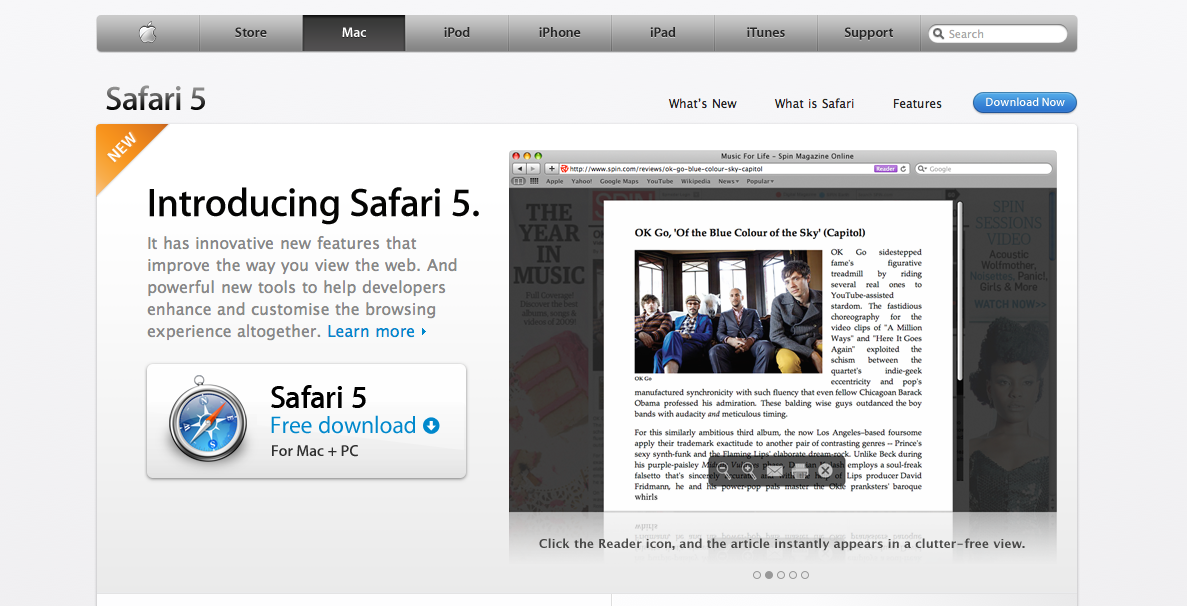Open the iPhone section
Screen dimensions: 1187x606
click(x=559, y=33)
